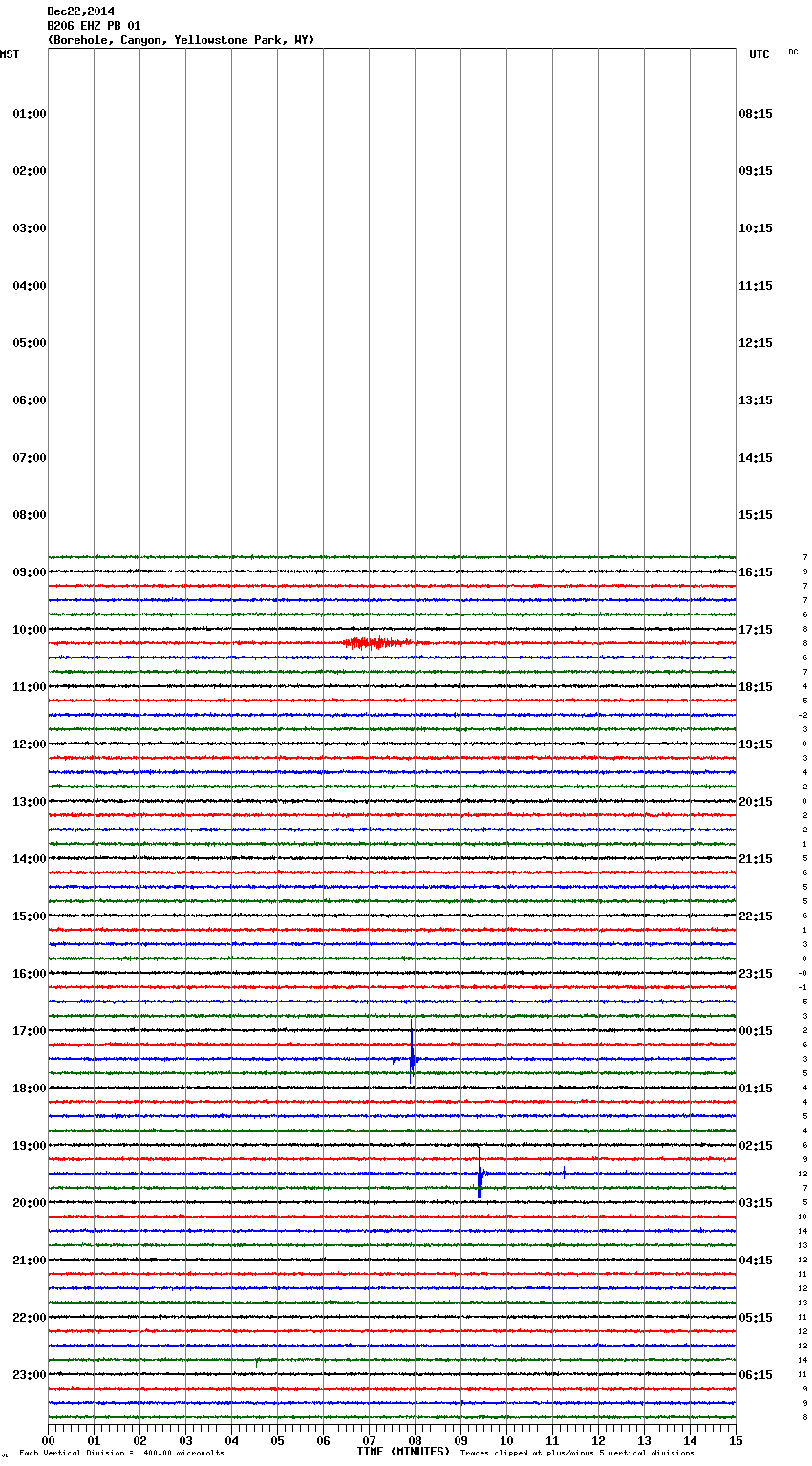Click the 02:15 UTC time label
812x1466 pixels.
756,1146
